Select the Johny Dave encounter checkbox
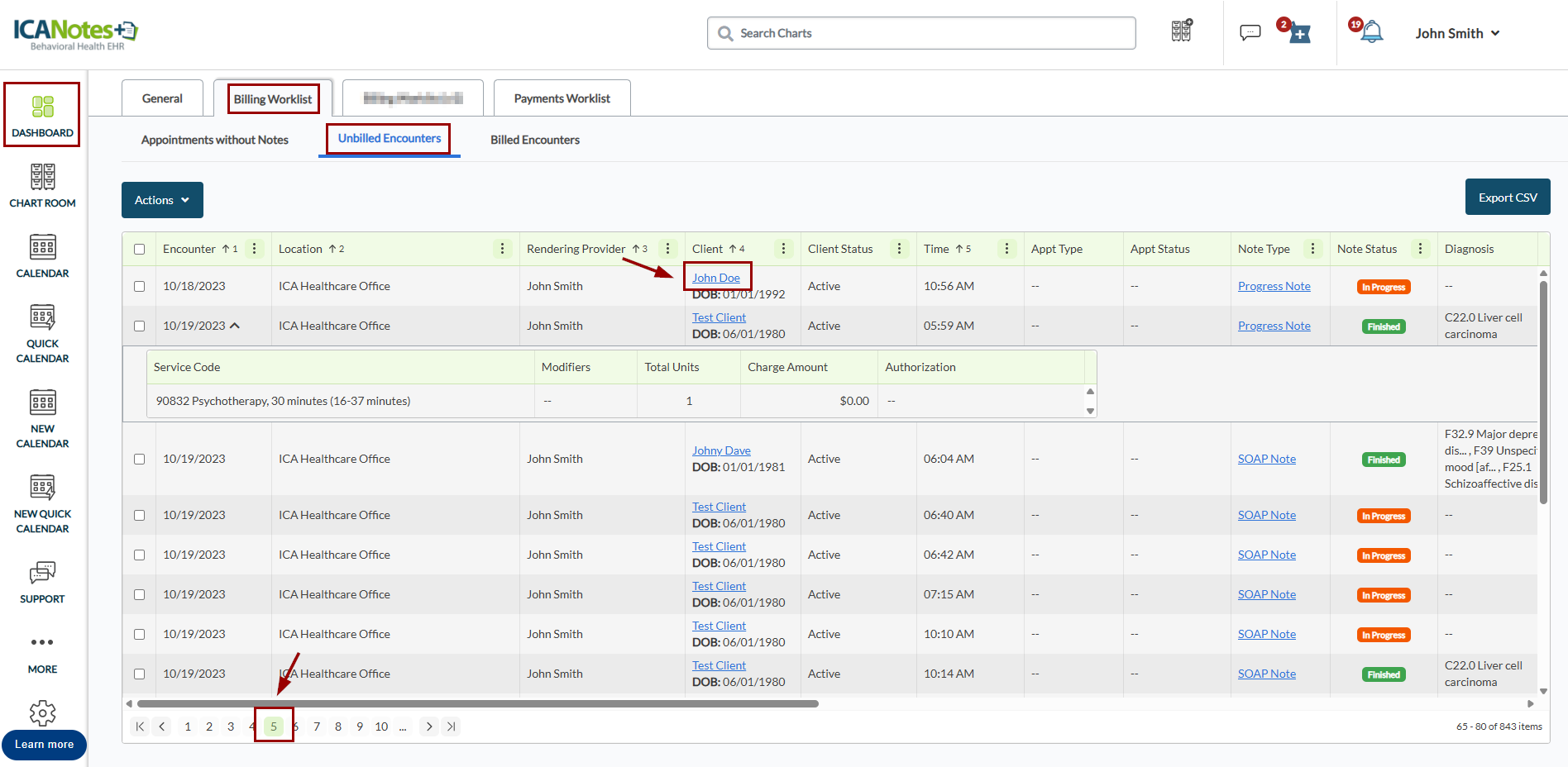Image resolution: width=1568 pixels, height=767 pixels. [x=139, y=459]
